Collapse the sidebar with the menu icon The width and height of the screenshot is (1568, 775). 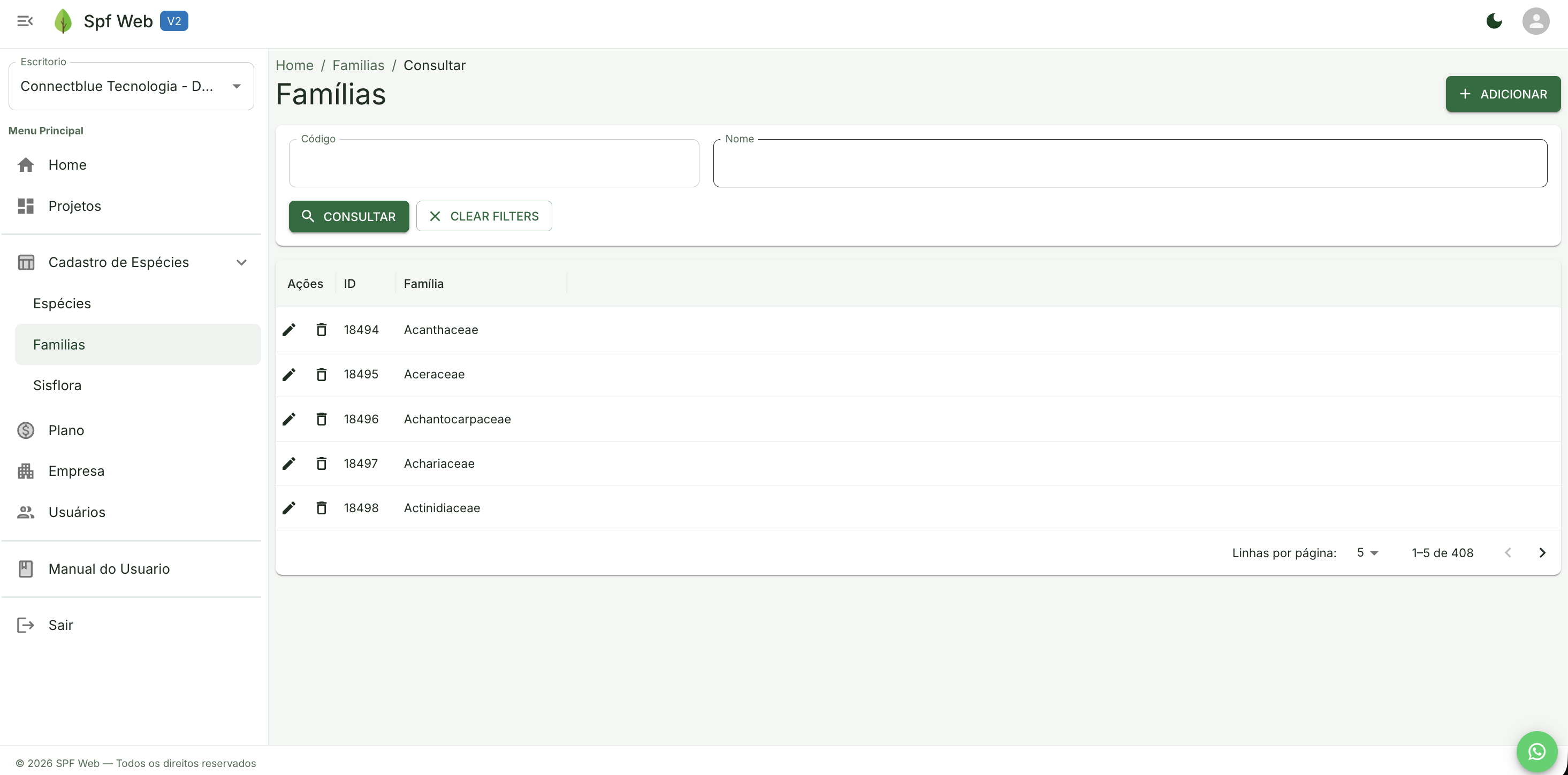click(25, 21)
